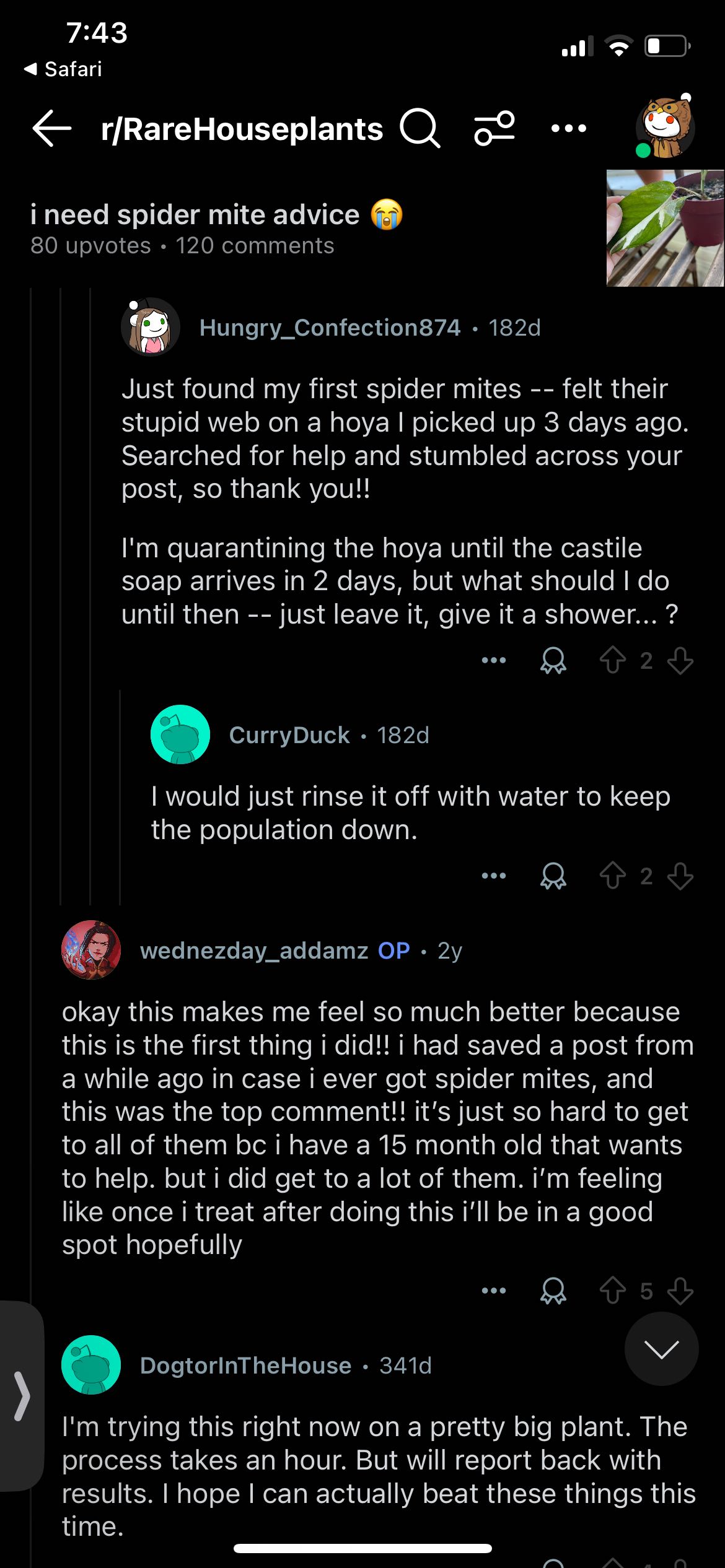Image resolution: width=725 pixels, height=1568 pixels.
Task: Open the search magnifier icon
Action: click(420, 129)
